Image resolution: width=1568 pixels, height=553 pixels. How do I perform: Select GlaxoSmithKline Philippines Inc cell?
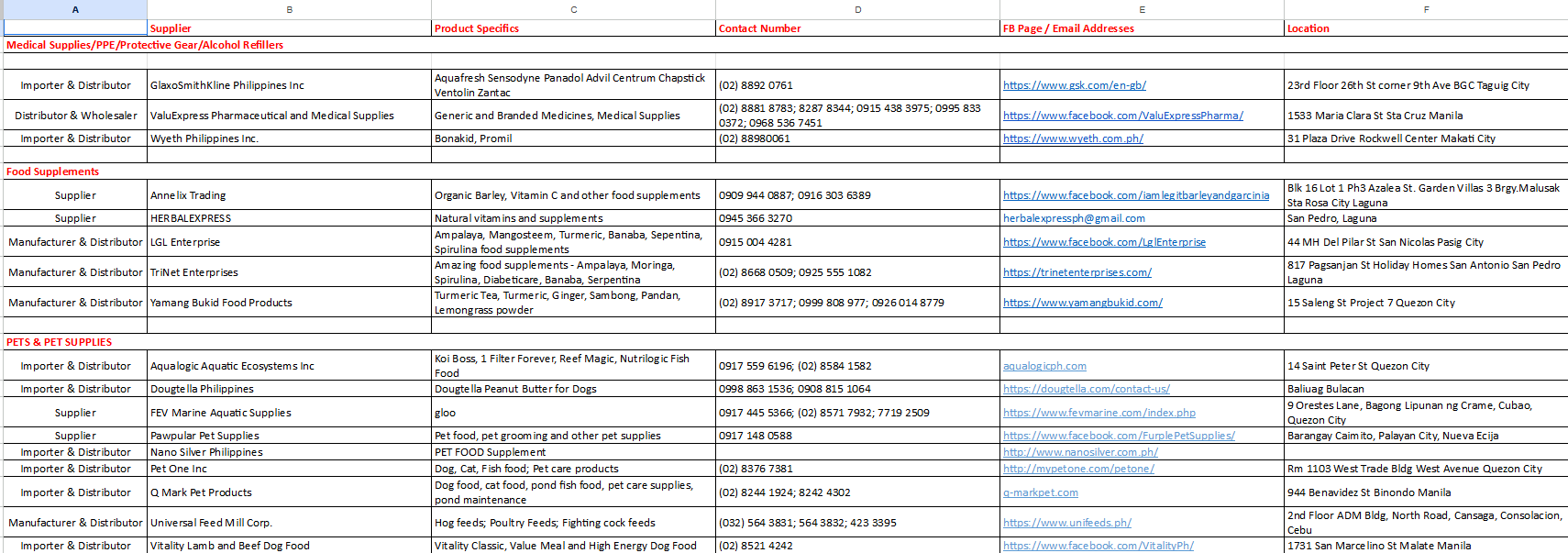pos(289,85)
